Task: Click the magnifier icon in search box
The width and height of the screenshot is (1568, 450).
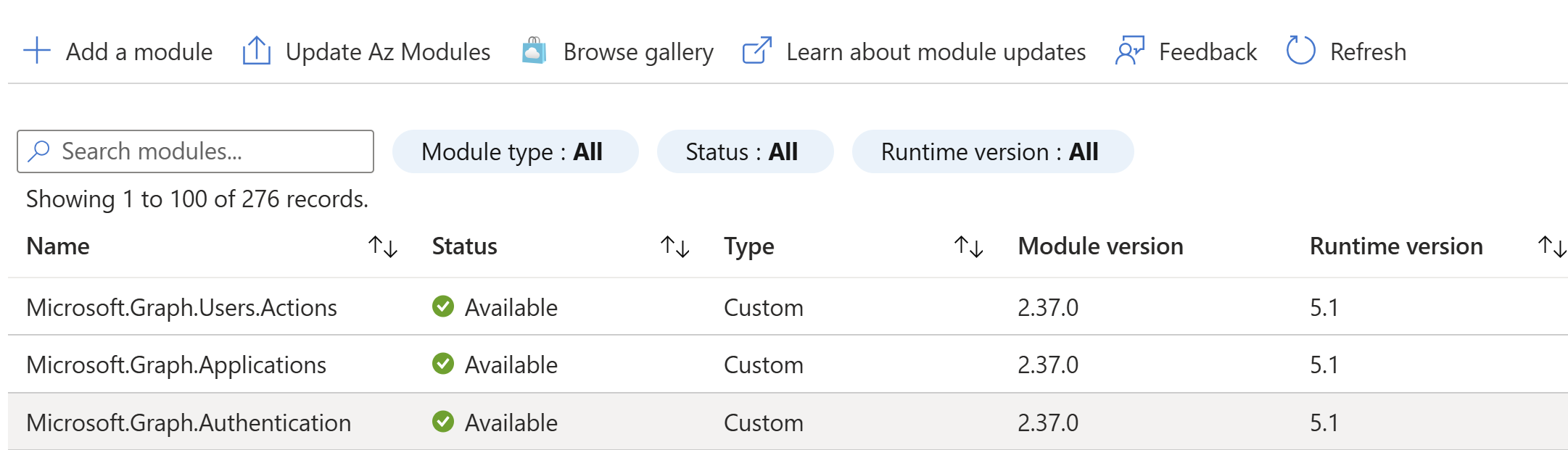Action: coord(38,151)
